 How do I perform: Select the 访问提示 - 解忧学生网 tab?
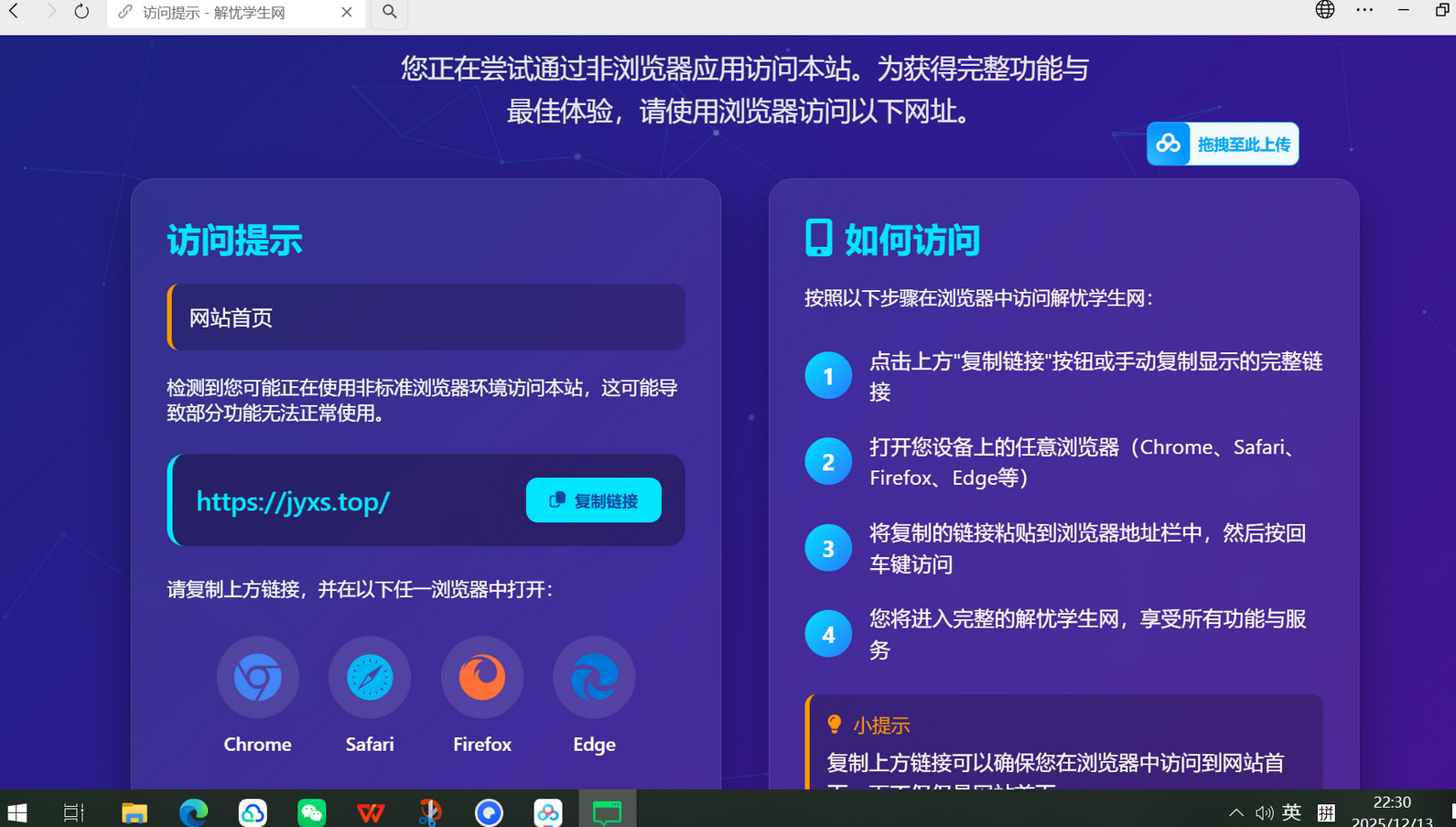(x=235, y=13)
